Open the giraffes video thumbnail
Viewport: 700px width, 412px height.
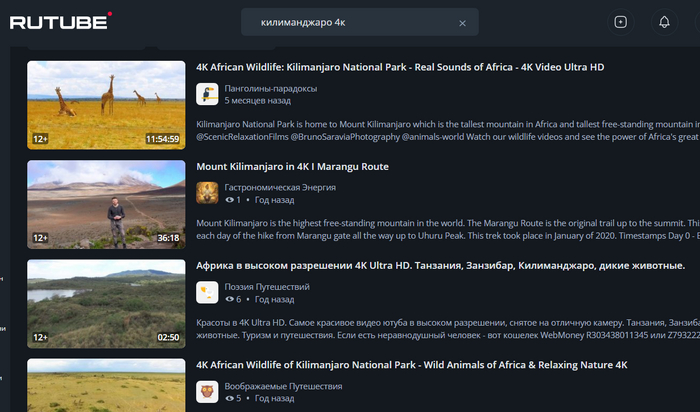click(106, 105)
